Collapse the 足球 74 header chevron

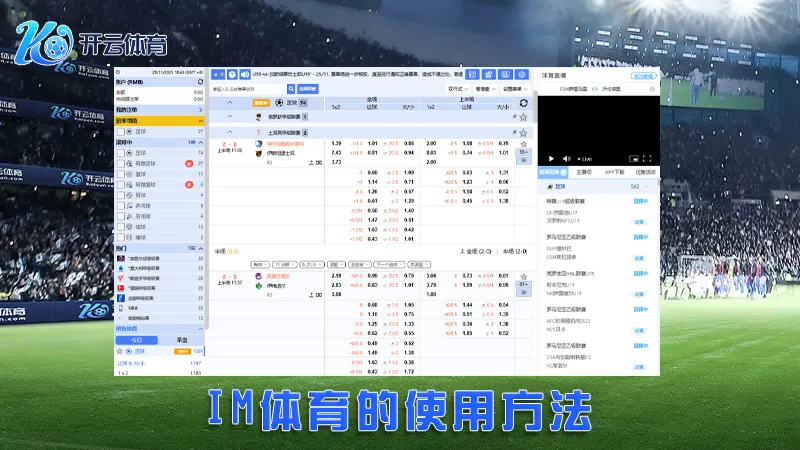point(230,103)
